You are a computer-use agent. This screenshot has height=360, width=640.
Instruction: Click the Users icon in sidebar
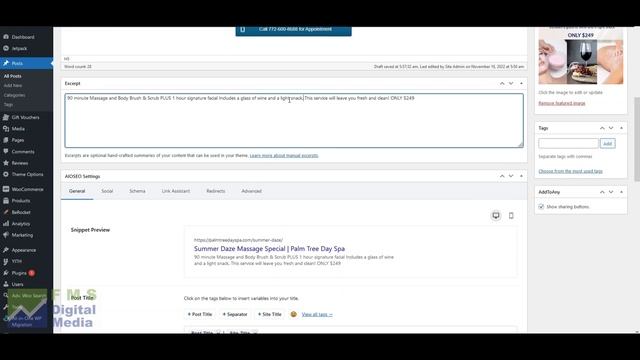pyautogui.click(x=6, y=284)
